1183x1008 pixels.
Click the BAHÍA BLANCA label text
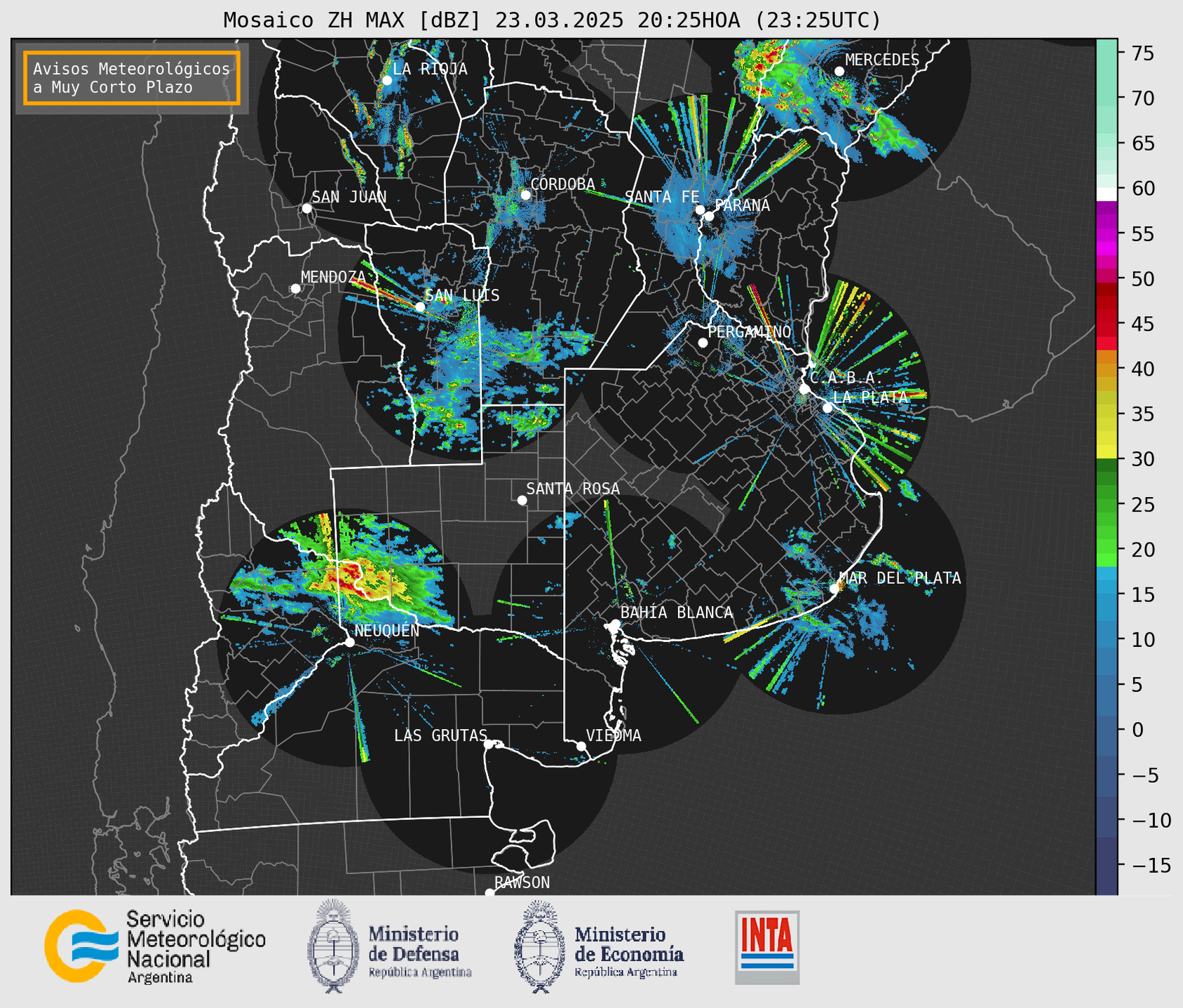(677, 613)
